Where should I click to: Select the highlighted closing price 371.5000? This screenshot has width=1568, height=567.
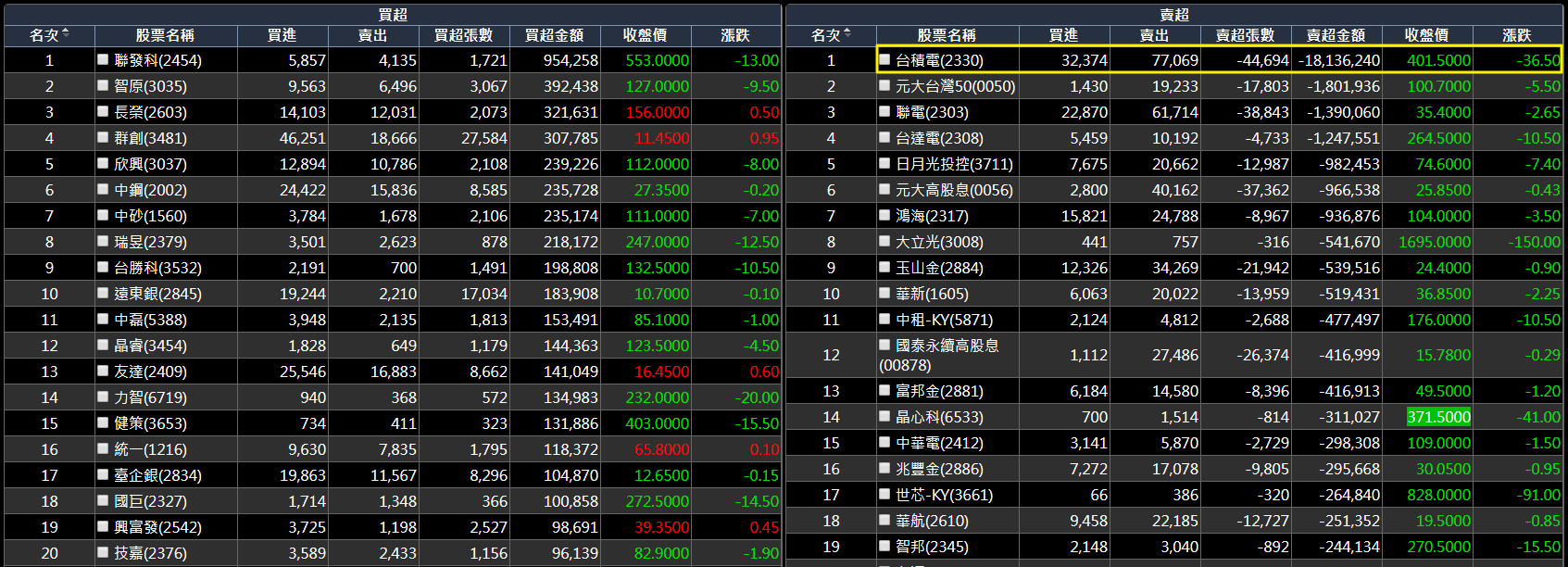coord(1438,417)
